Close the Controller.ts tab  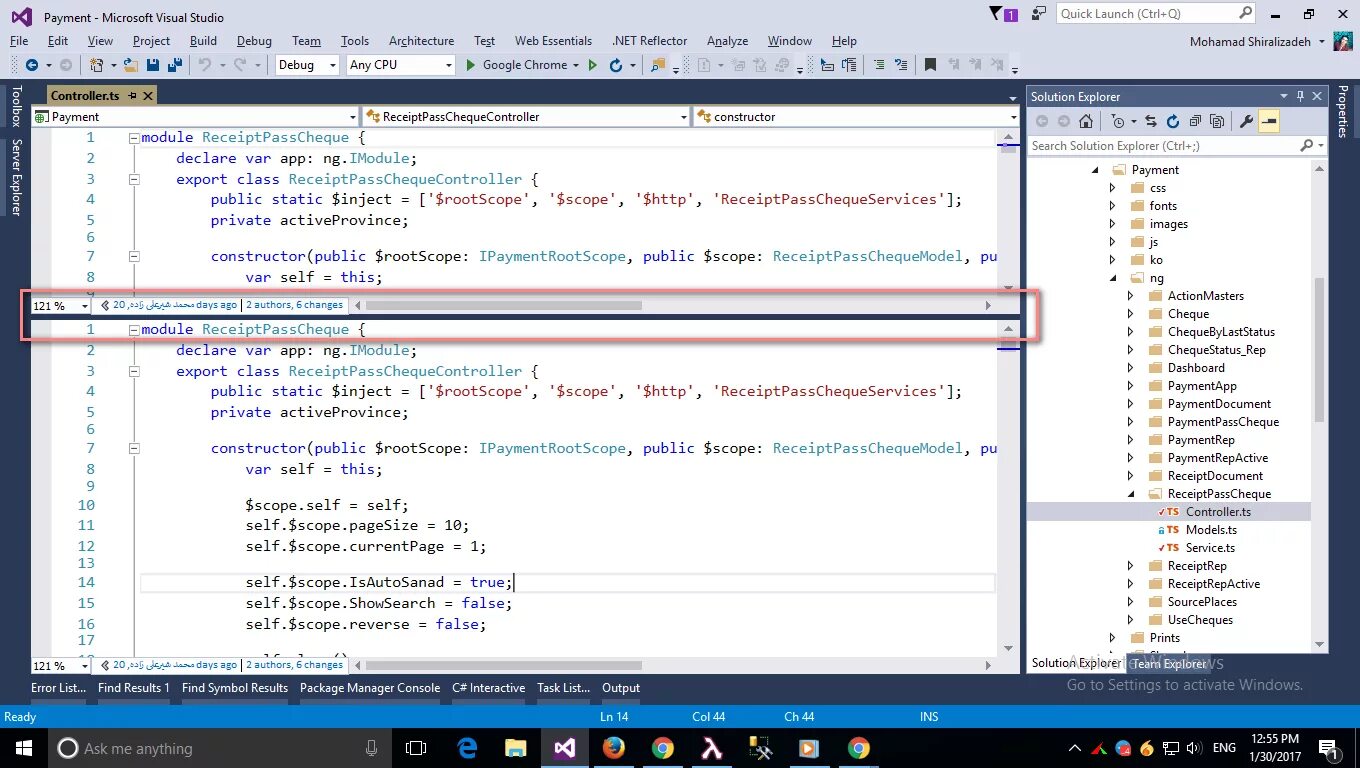(x=148, y=96)
